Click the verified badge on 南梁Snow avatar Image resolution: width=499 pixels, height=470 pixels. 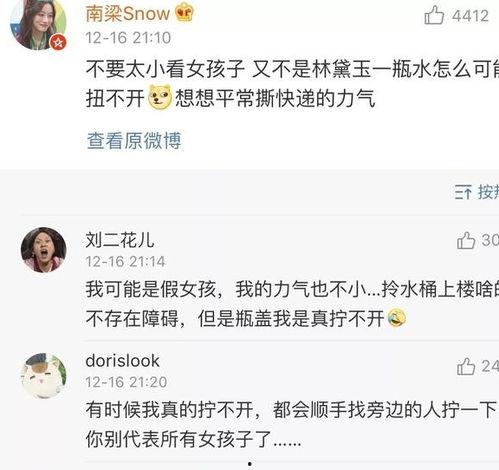pyautogui.click(x=58, y=42)
